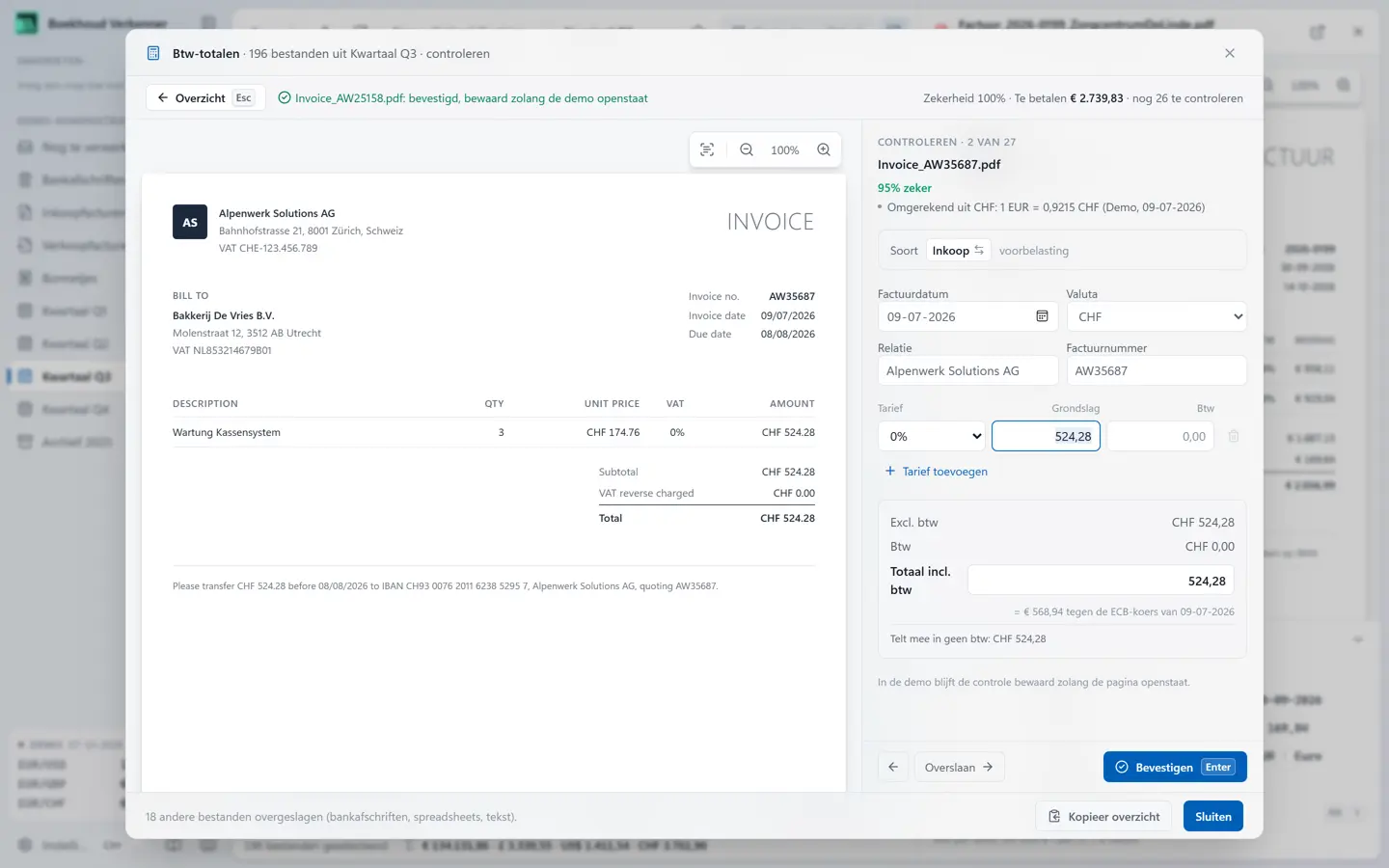Click the Sluiten button
1389x868 pixels.
(x=1213, y=816)
